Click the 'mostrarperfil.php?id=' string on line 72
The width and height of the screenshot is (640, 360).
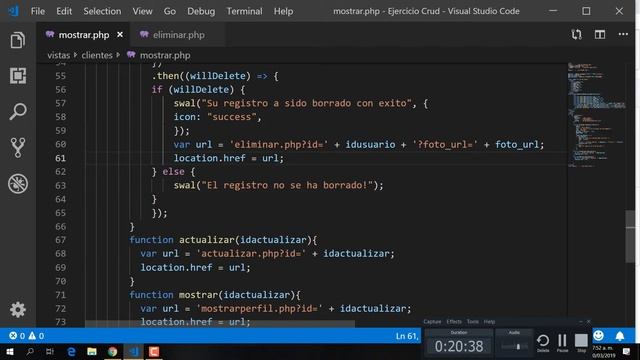coord(260,309)
